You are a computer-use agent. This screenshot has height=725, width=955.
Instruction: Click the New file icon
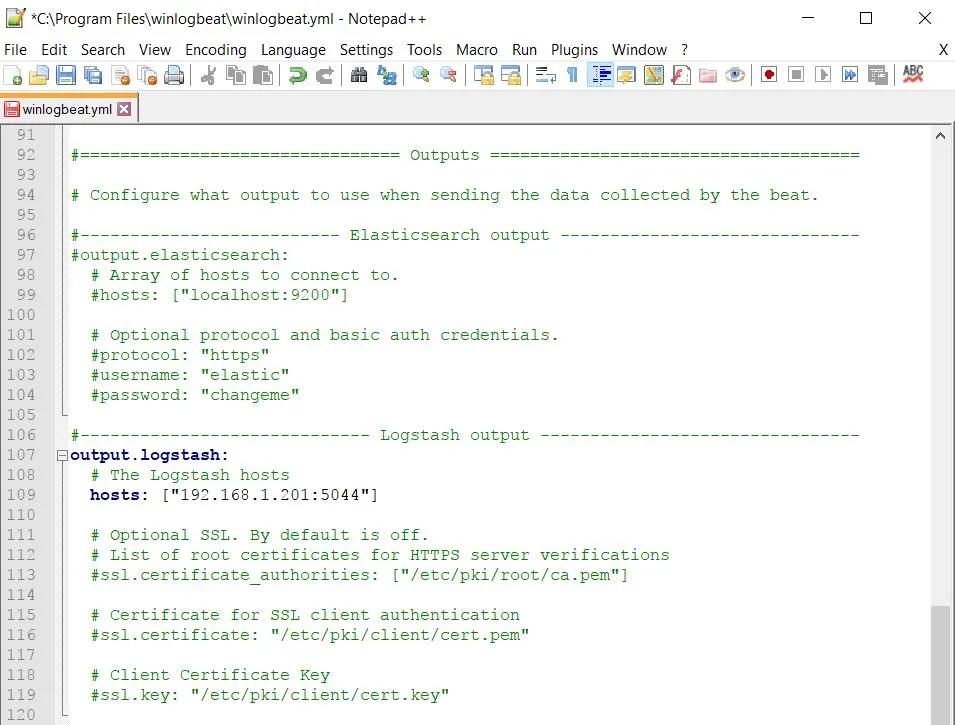point(13,75)
